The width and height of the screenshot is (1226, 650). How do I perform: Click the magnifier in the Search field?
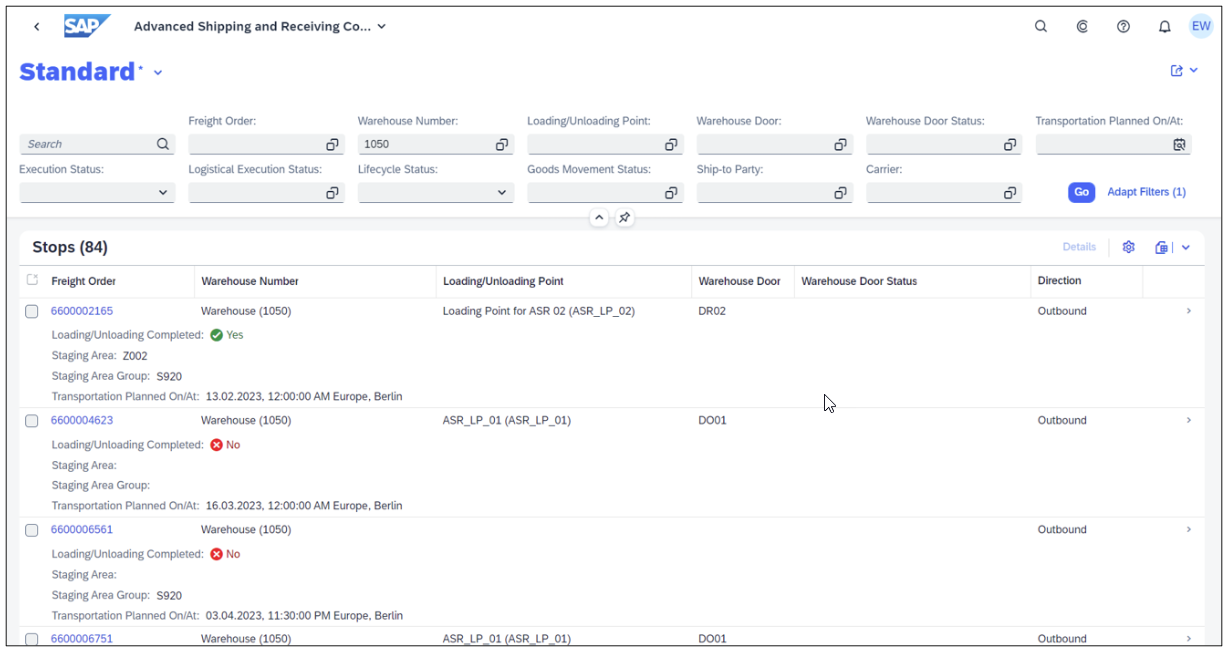(163, 144)
